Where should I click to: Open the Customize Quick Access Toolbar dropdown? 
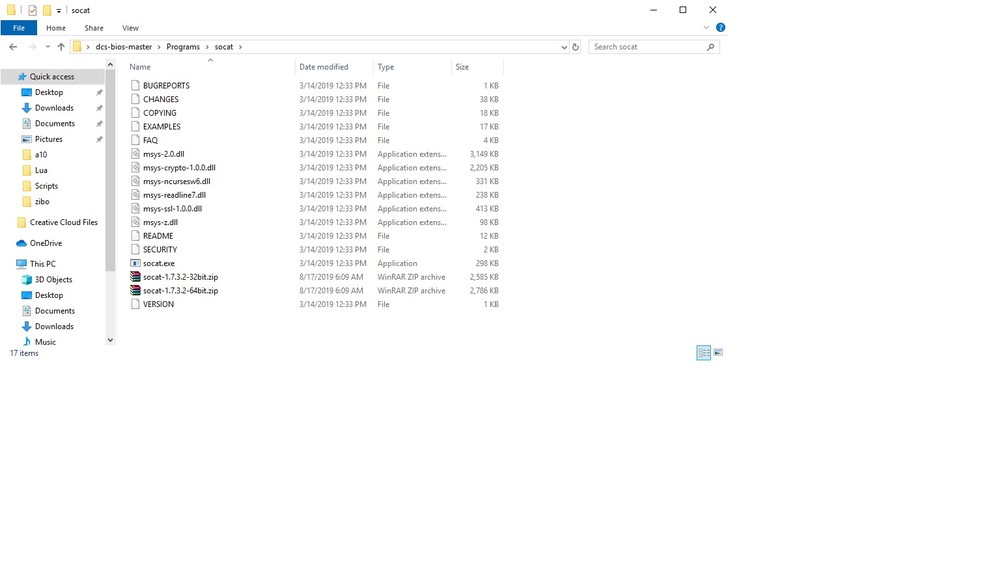[59, 10]
